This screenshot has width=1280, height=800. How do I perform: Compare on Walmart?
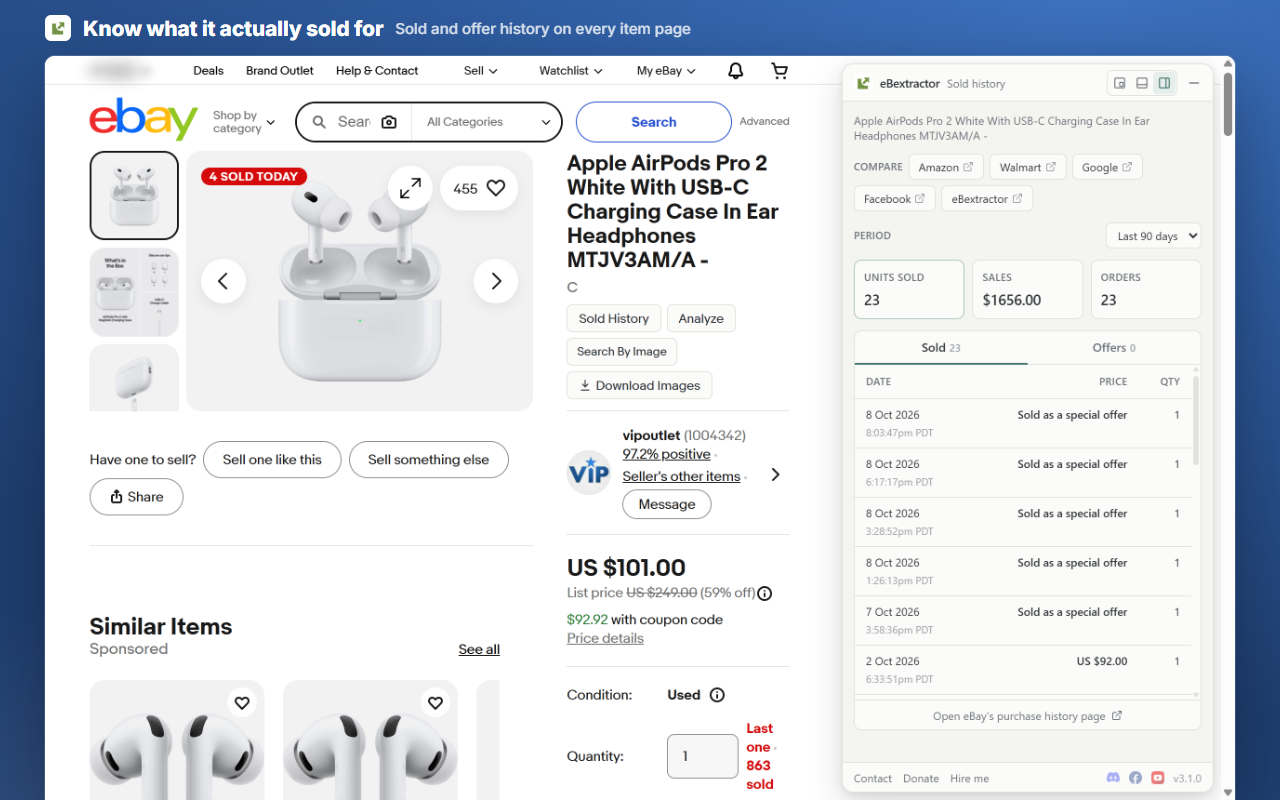[1028, 167]
